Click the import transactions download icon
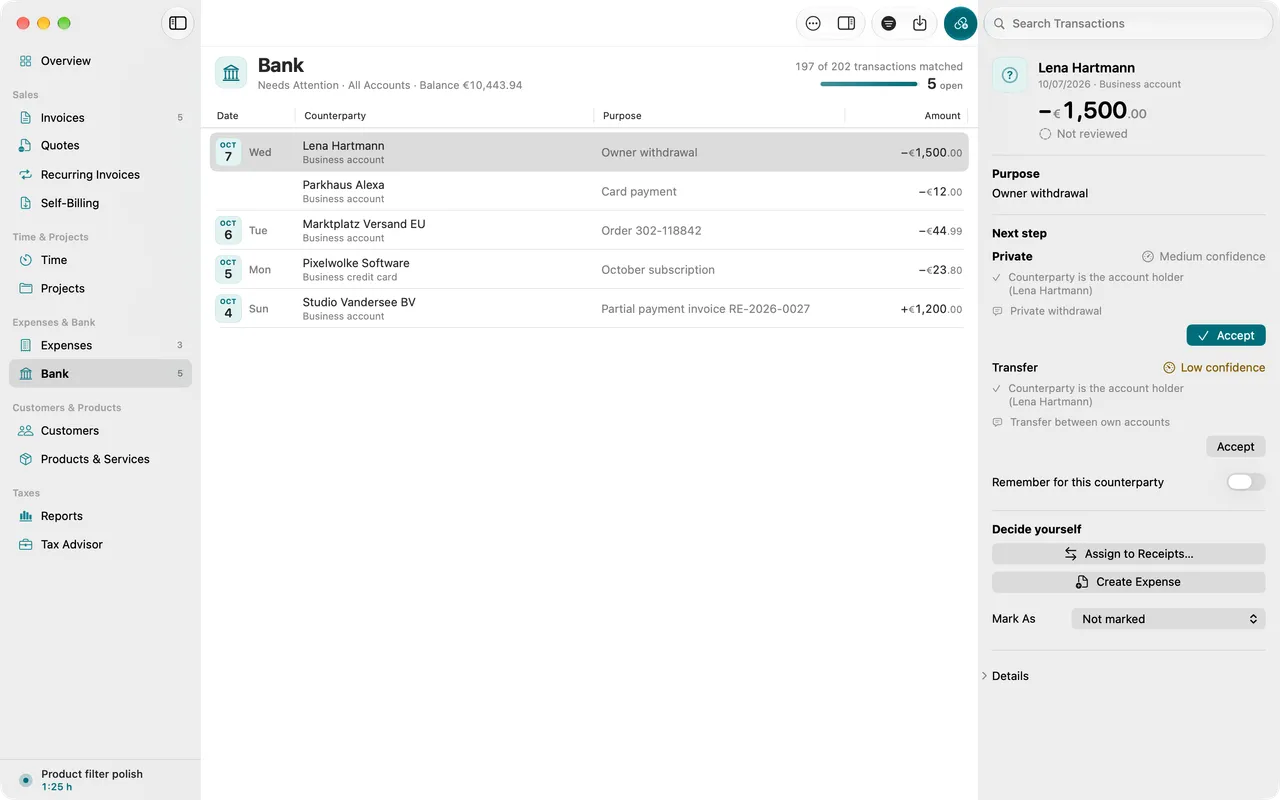 [920, 23]
